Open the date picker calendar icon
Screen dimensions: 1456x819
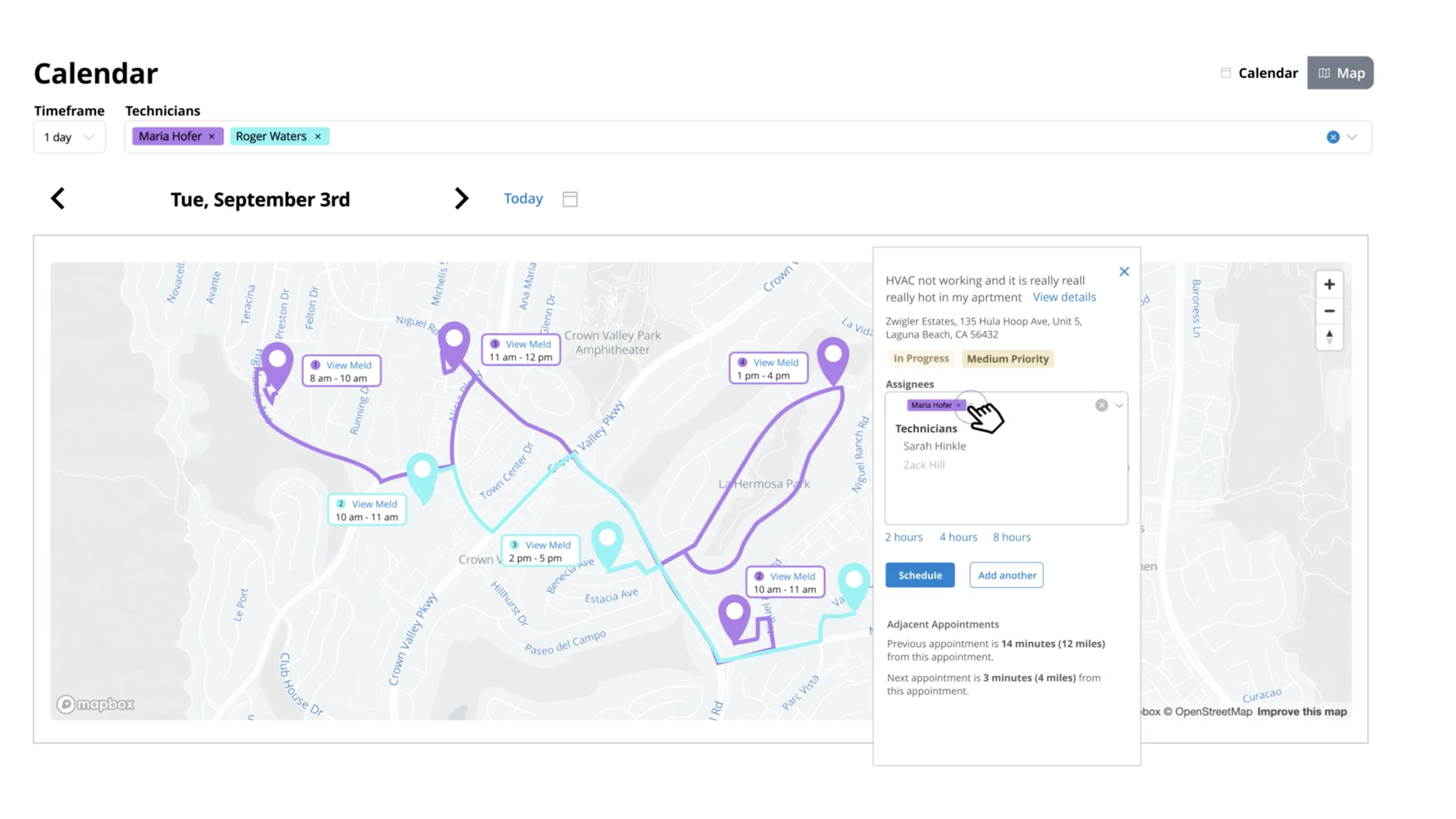point(570,199)
